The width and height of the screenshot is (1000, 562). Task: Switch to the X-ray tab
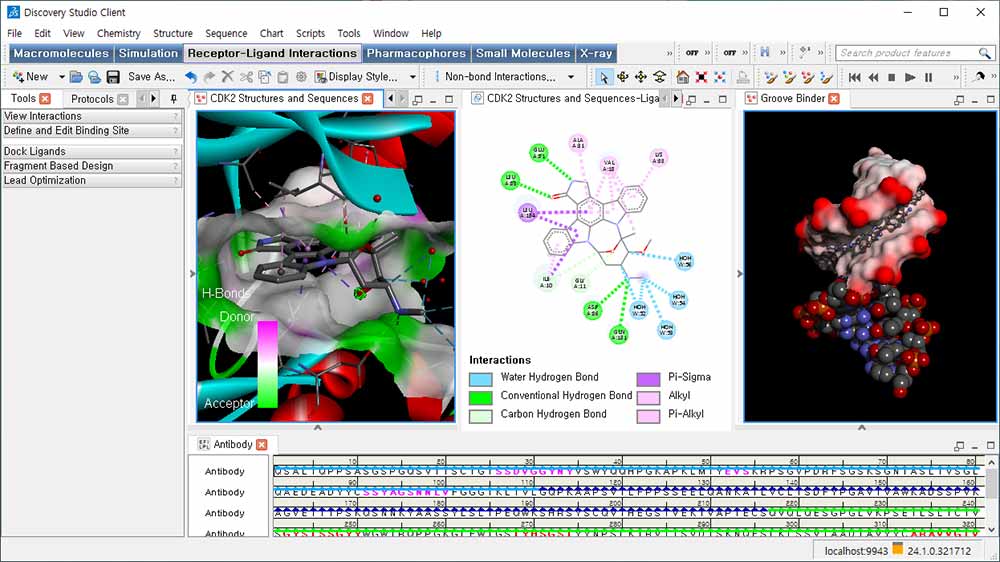tap(596, 54)
